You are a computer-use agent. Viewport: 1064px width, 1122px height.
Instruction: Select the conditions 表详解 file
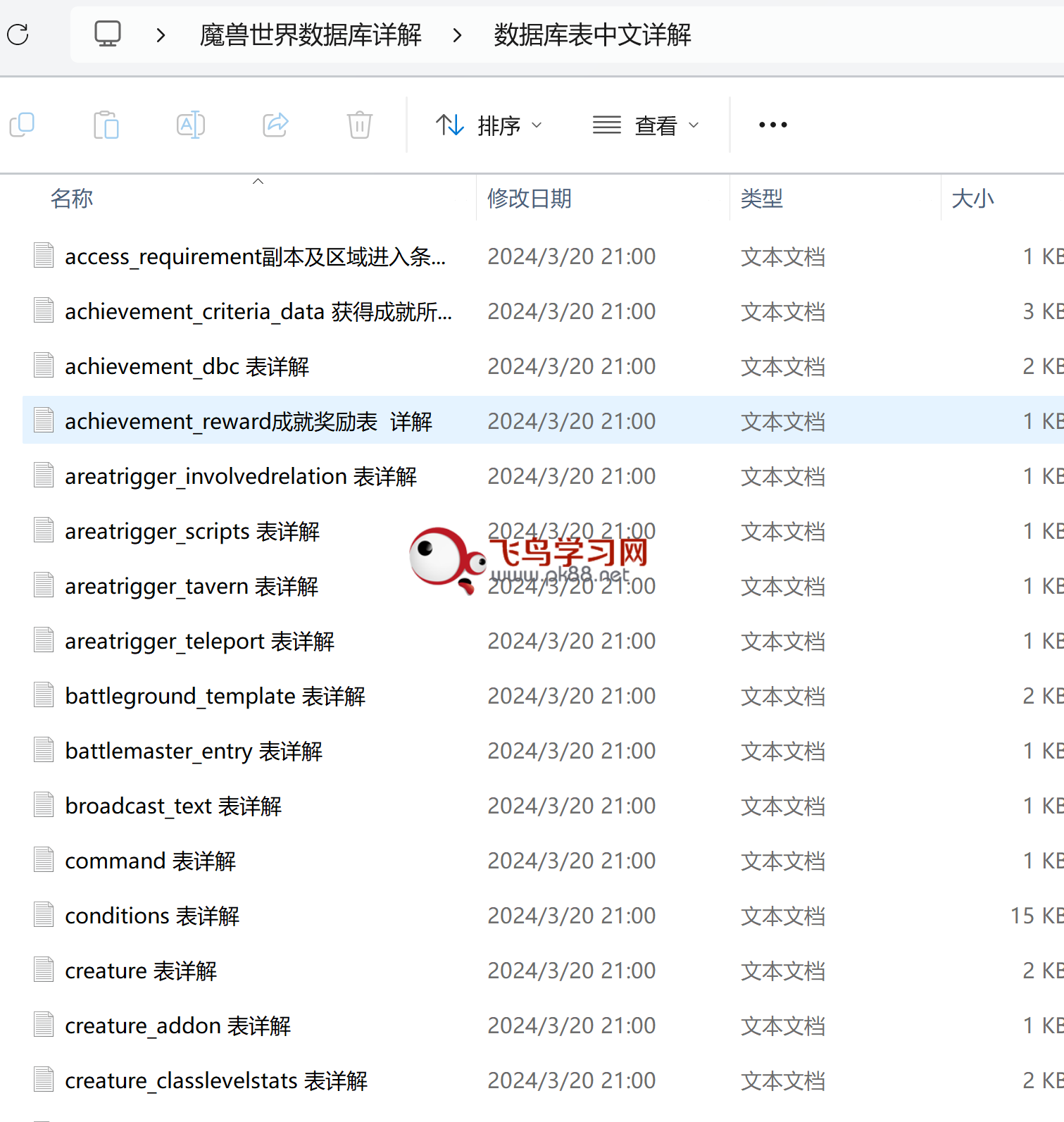(152, 916)
